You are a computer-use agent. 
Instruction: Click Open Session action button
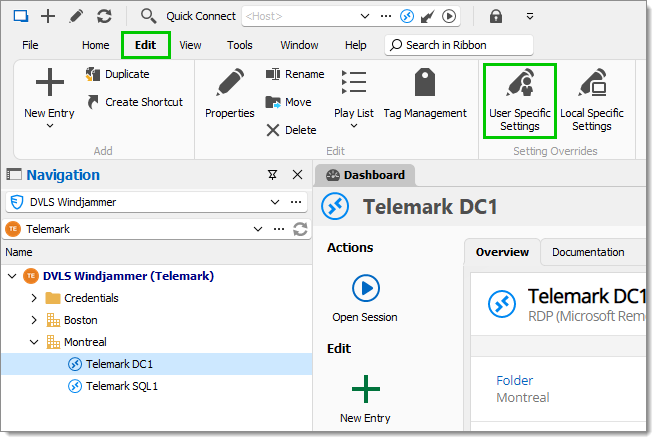point(365,298)
